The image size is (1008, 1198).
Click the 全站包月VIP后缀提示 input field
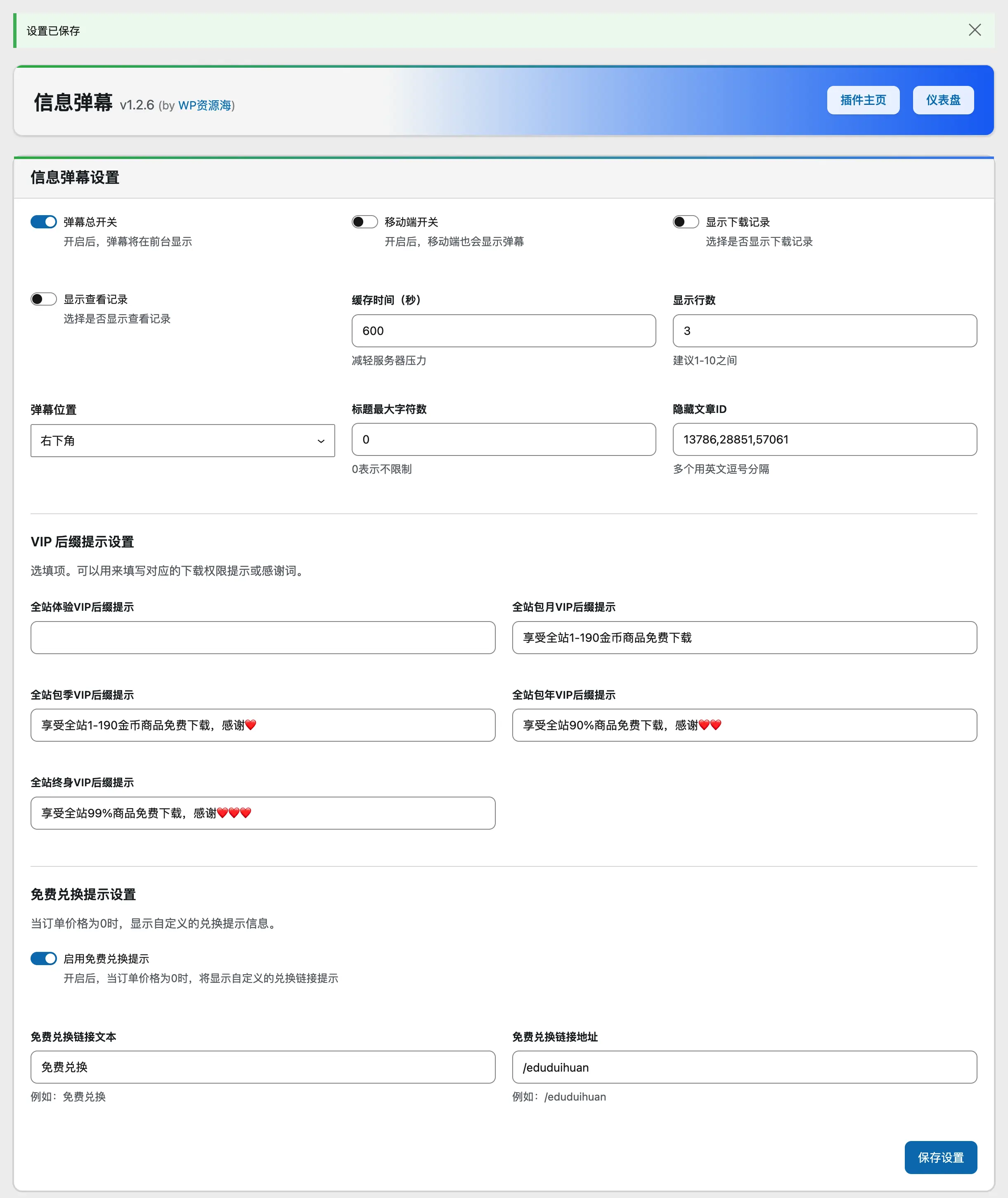pyautogui.click(x=745, y=637)
